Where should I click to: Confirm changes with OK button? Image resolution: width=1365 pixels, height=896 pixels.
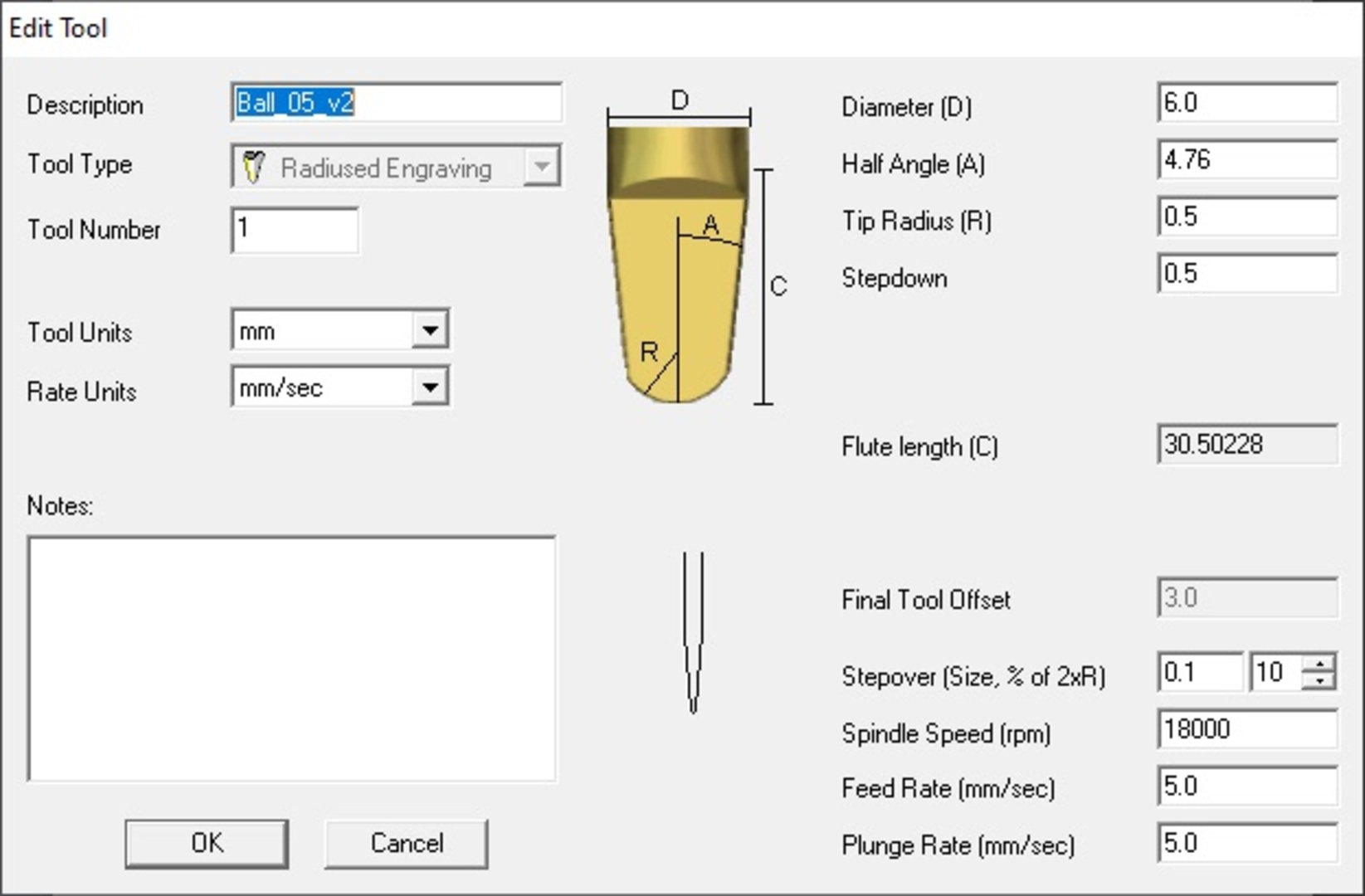coord(207,844)
